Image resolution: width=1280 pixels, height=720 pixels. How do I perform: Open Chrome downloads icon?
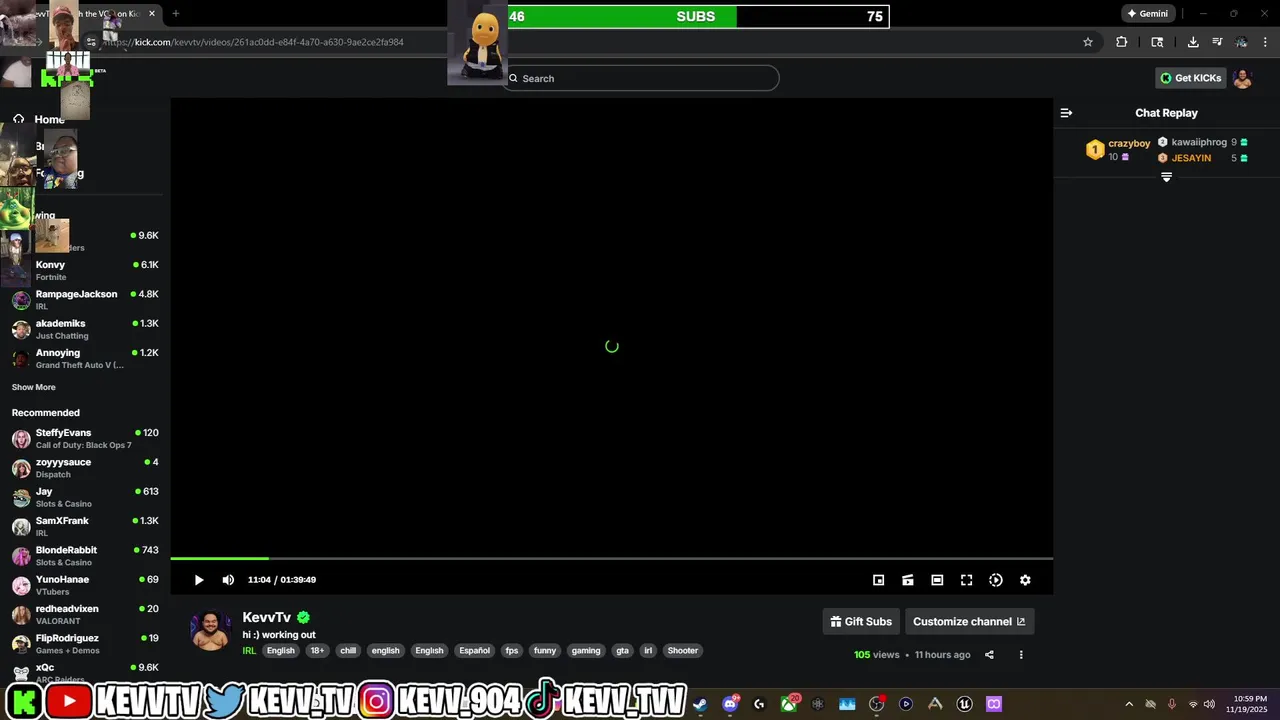[1193, 42]
